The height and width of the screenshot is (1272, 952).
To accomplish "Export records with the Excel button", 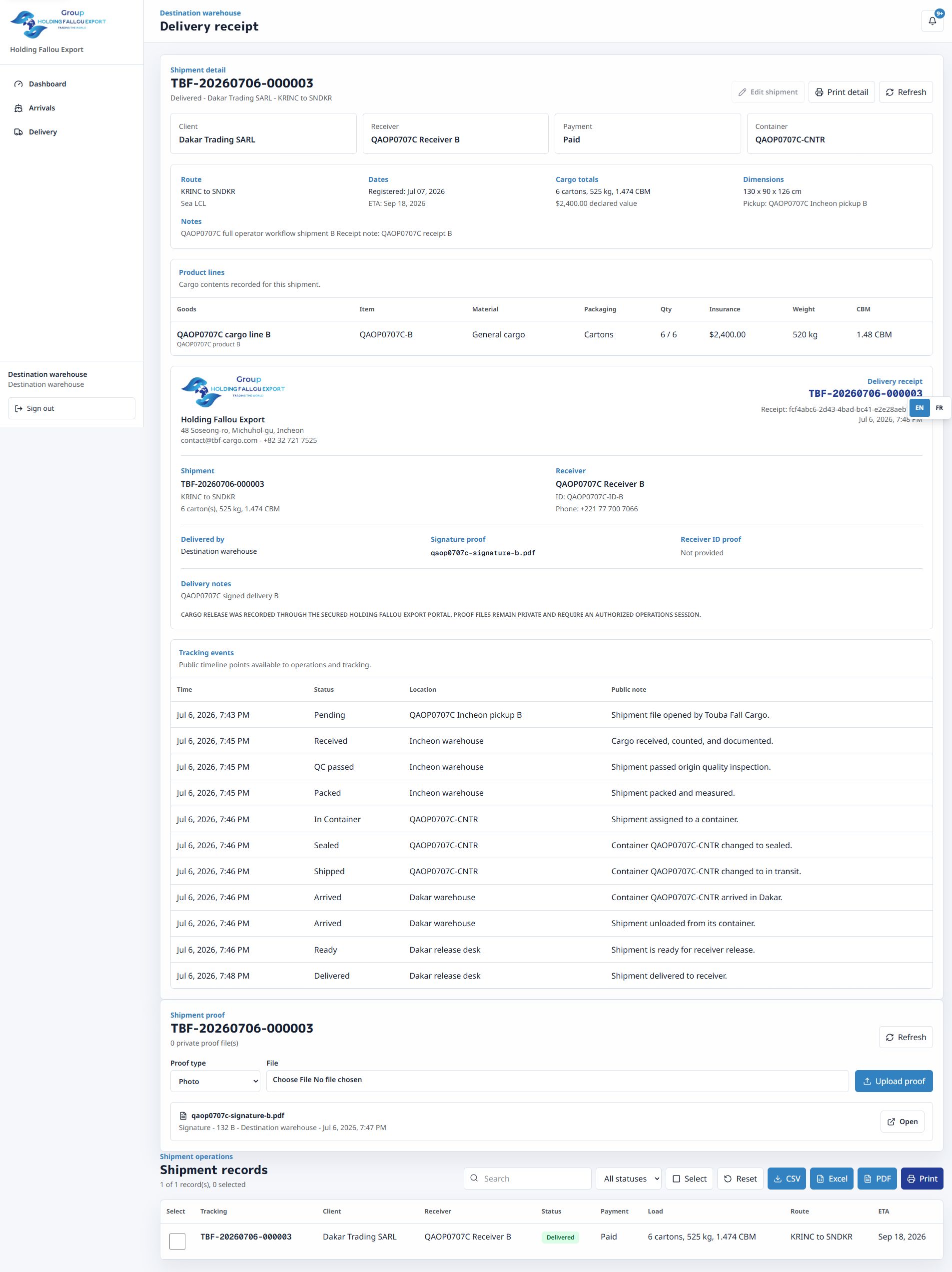I will click(831, 1178).
